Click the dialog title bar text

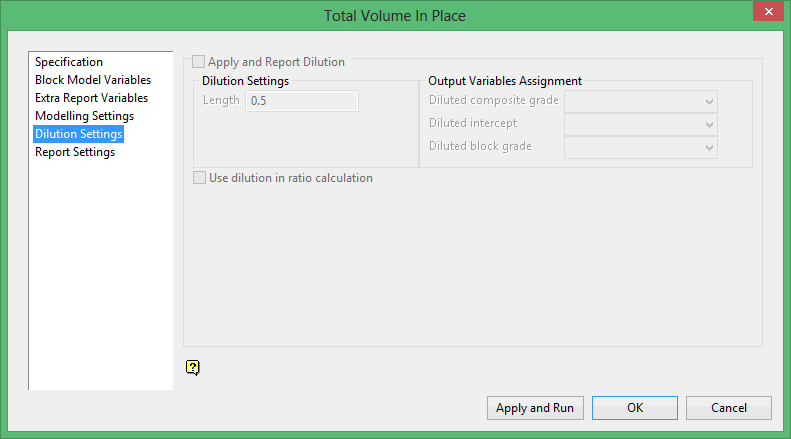pos(395,15)
